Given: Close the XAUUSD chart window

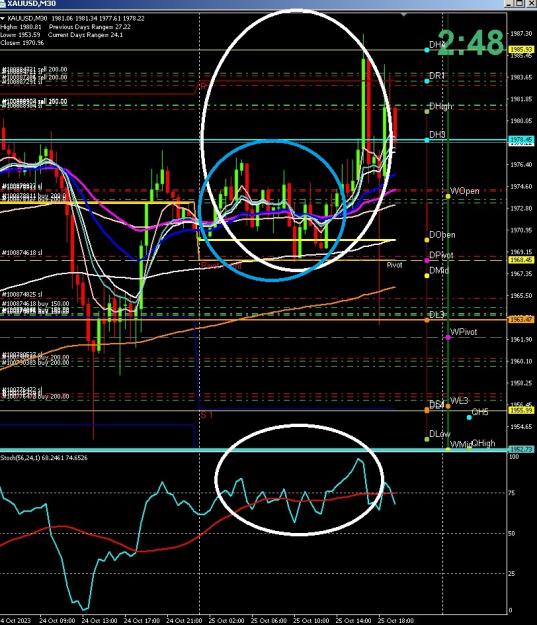Looking at the screenshot, I should [531, 3].
